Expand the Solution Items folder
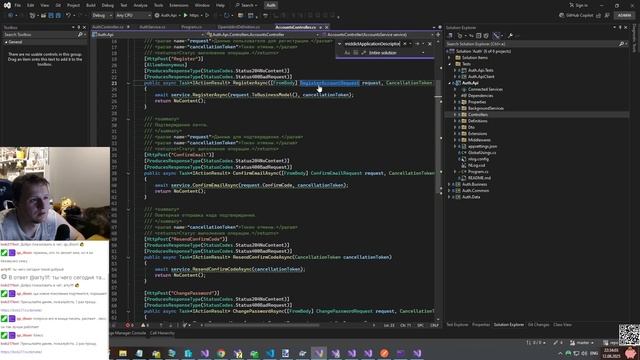The width and height of the screenshot is (640, 360). click(x=450, y=58)
